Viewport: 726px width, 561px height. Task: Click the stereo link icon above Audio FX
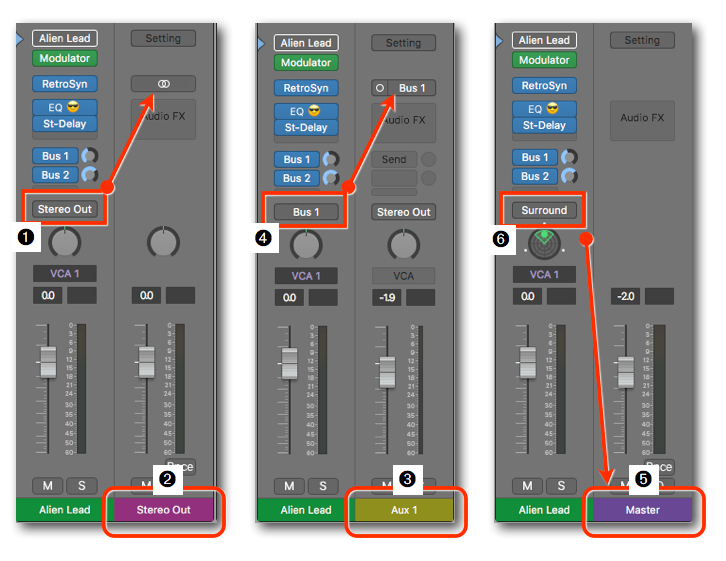pyautogui.click(x=163, y=84)
